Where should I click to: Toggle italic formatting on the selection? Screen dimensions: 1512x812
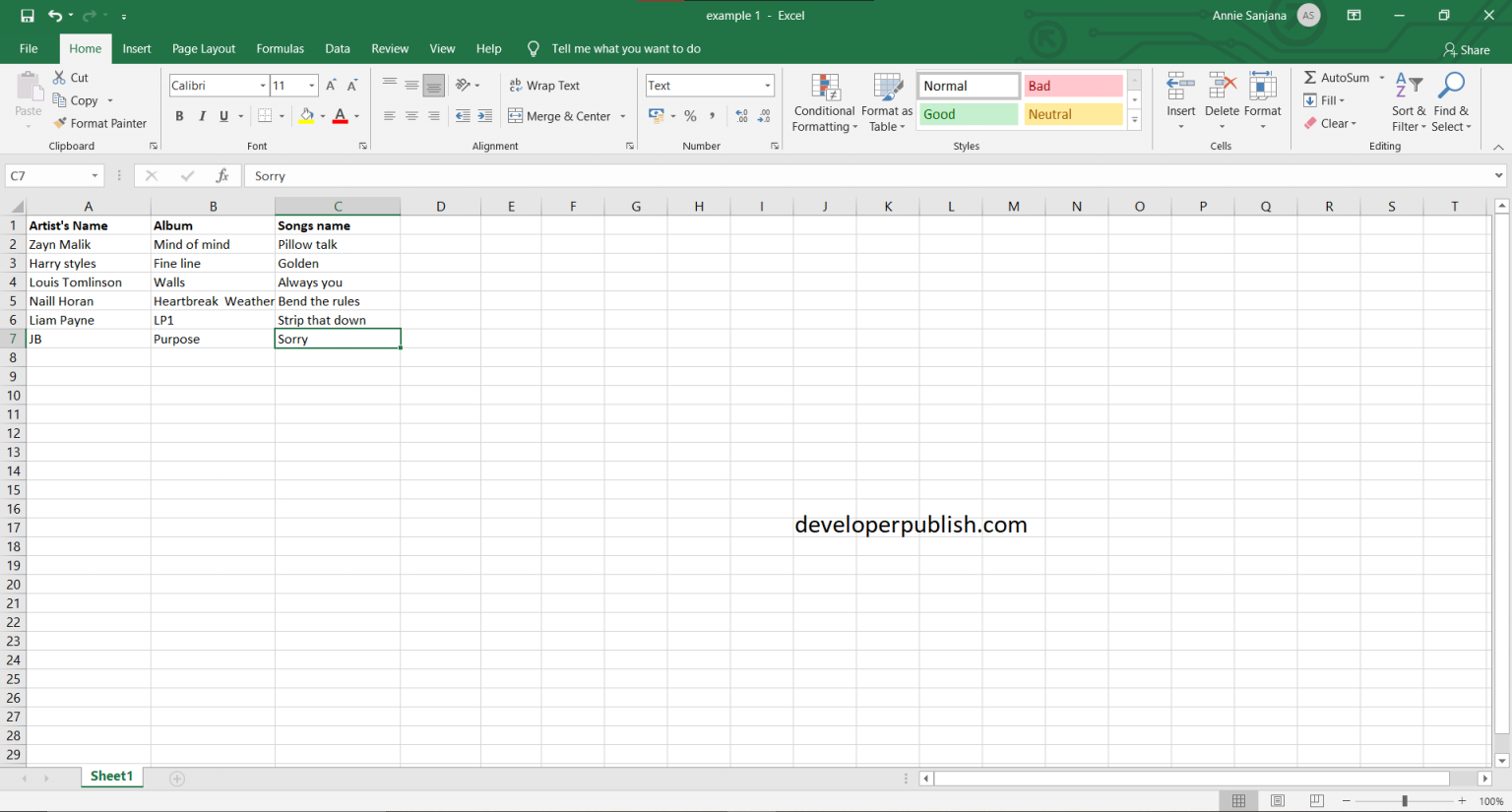[x=202, y=115]
